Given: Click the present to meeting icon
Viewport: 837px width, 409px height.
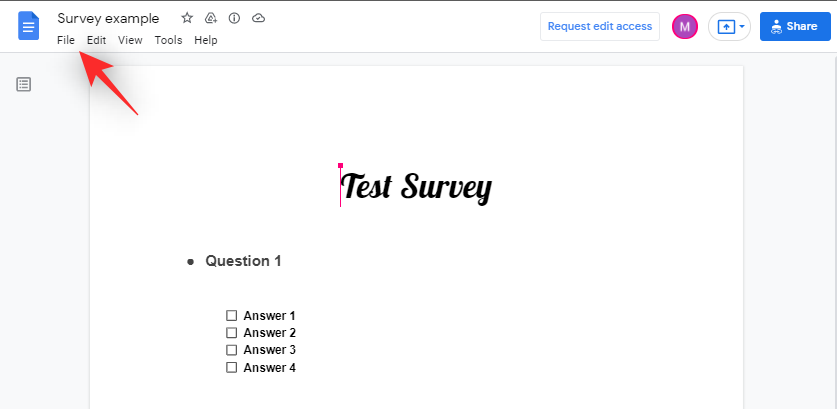Looking at the screenshot, I should [x=726, y=27].
